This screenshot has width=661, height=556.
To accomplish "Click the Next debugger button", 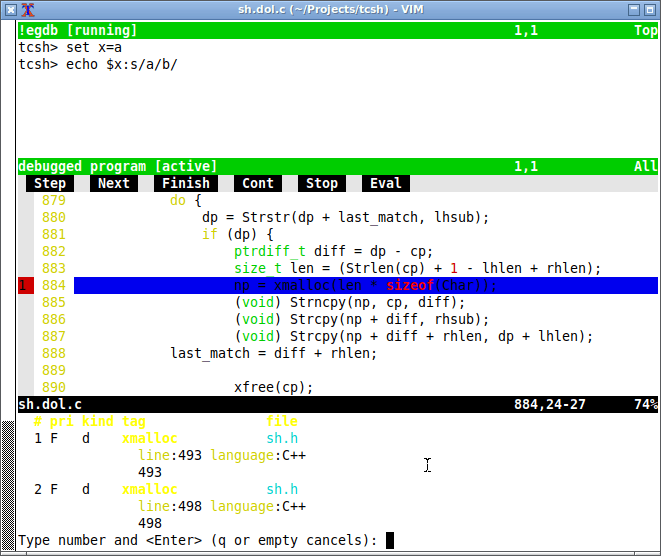I will [x=114, y=183].
